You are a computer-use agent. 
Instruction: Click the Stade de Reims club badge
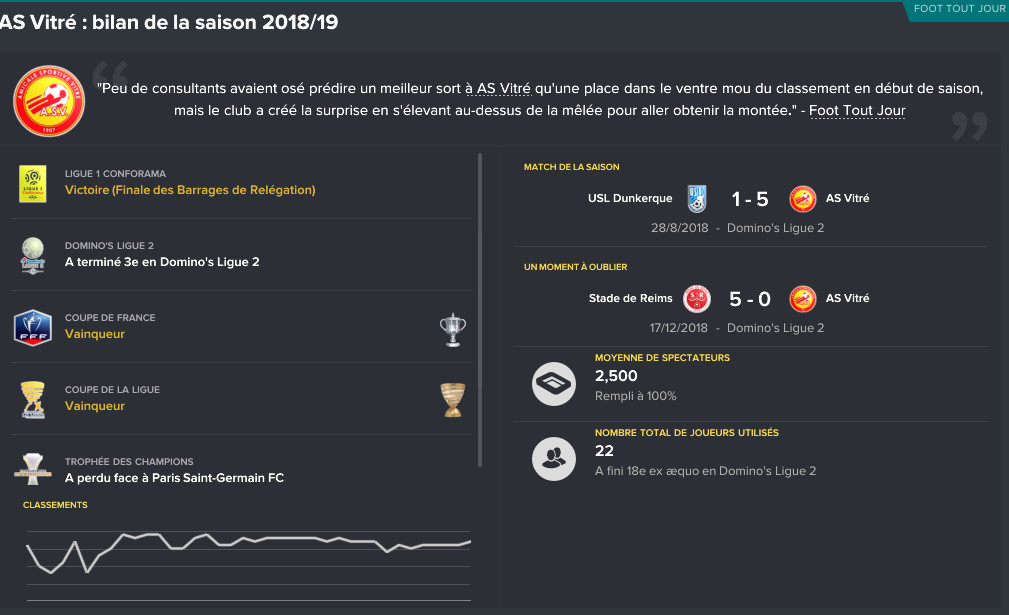(697, 298)
